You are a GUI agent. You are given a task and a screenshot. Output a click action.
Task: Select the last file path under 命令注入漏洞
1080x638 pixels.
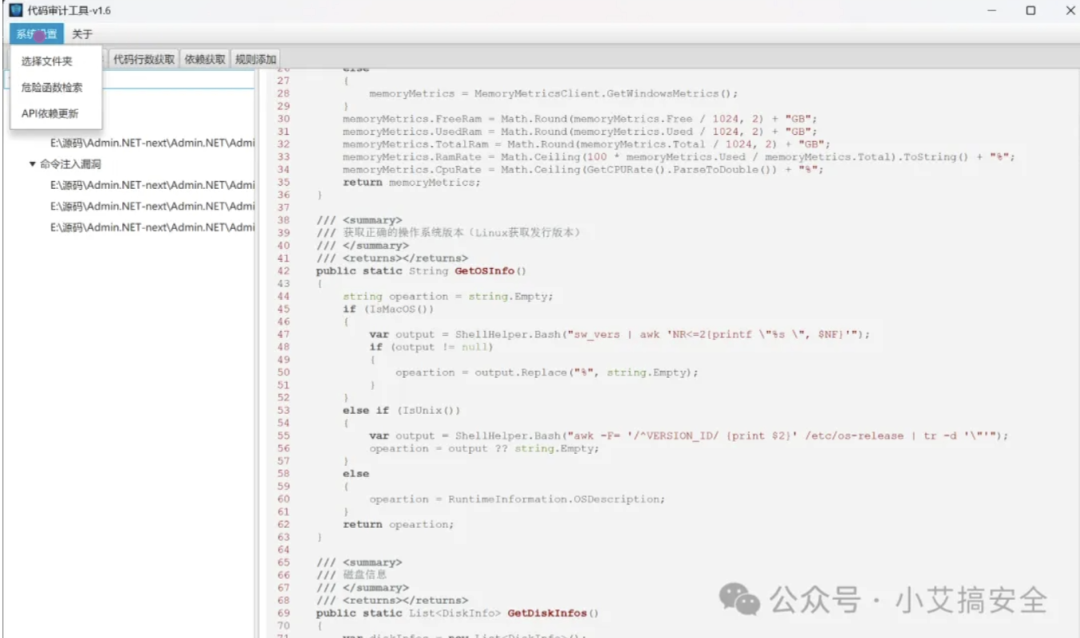click(152, 227)
